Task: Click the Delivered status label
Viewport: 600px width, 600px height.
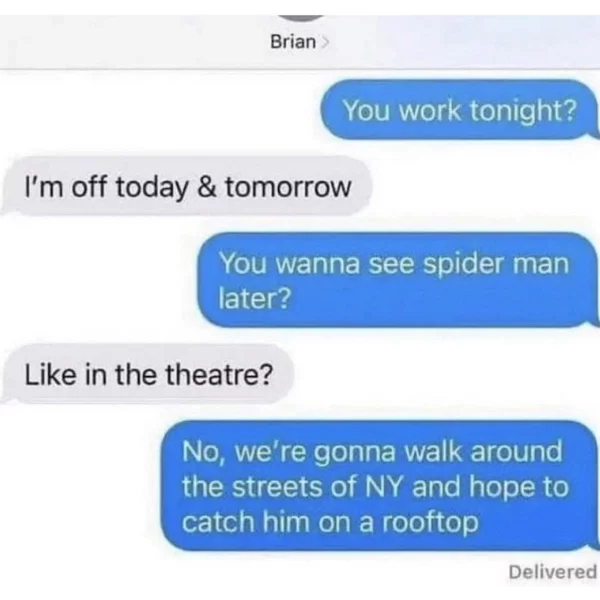Action: (553, 572)
